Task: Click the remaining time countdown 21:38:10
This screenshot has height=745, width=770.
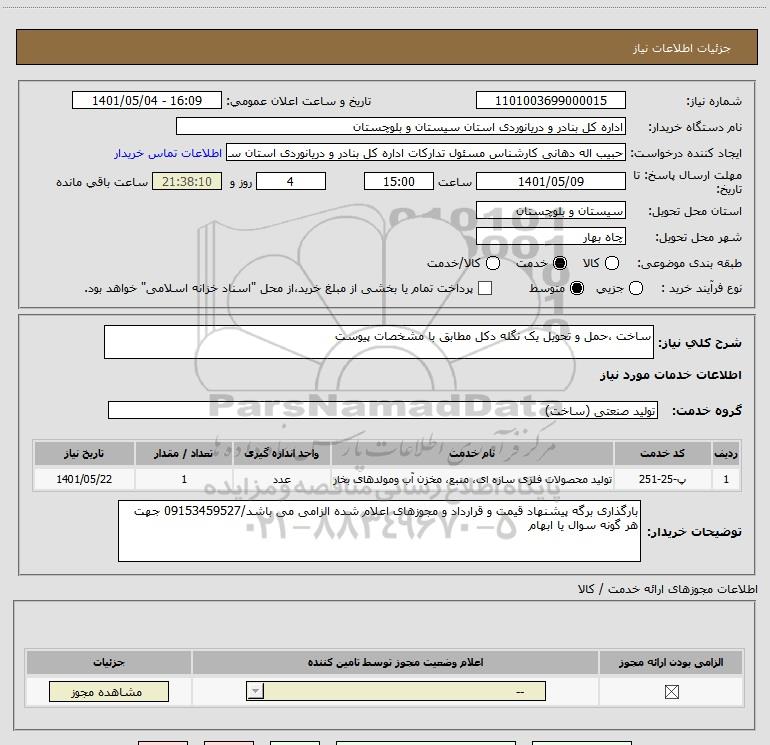Action: pyautogui.click(x=187, y=181)
